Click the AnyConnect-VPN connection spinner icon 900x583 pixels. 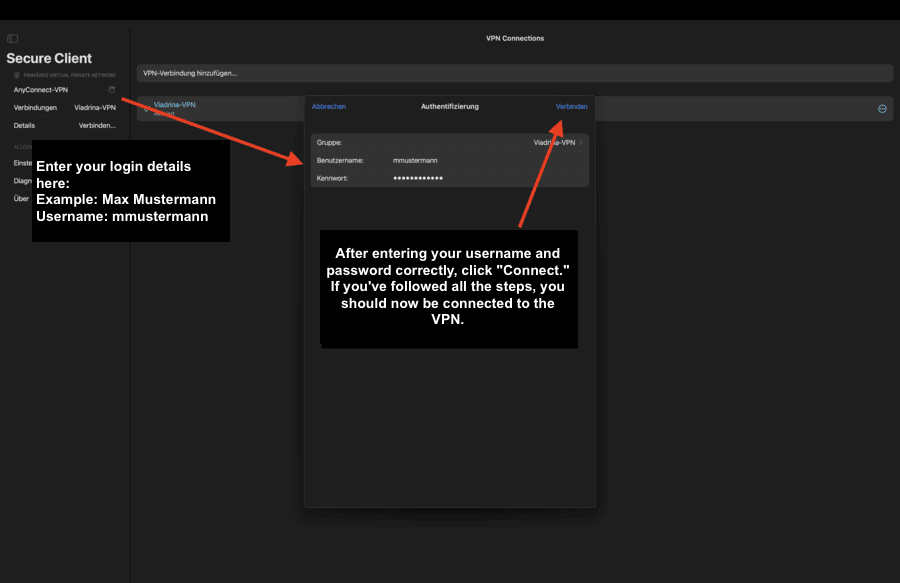point(111,90)
